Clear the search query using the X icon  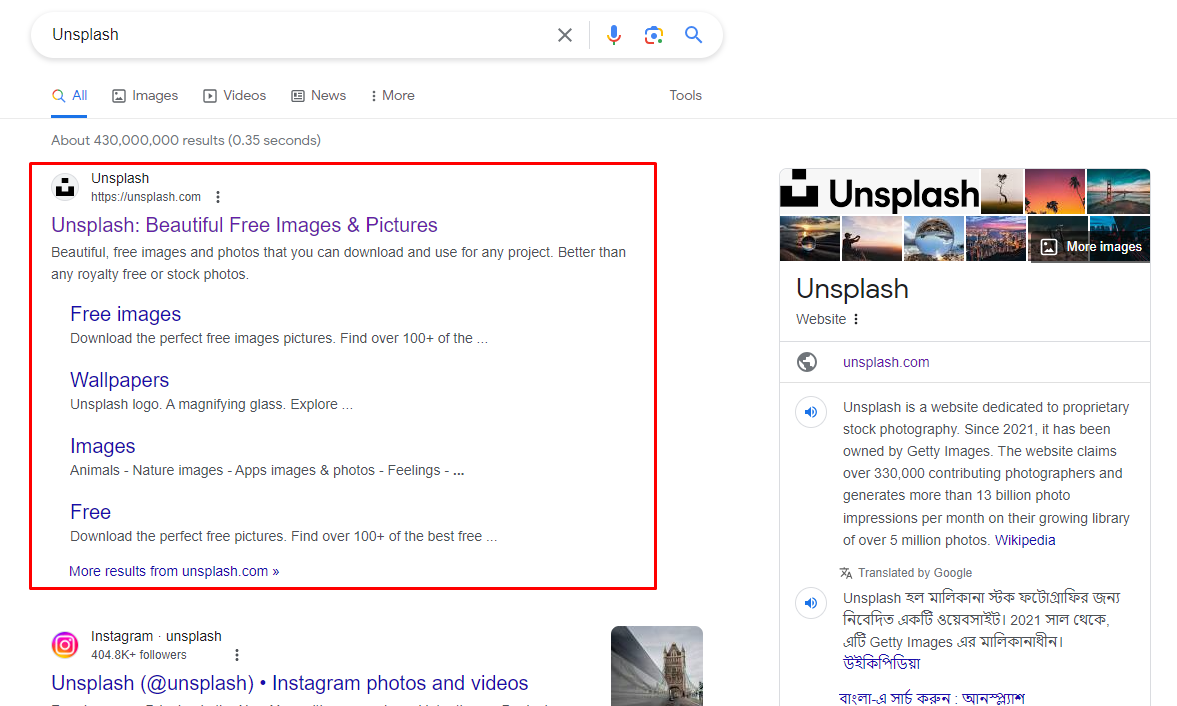(565, 34)
